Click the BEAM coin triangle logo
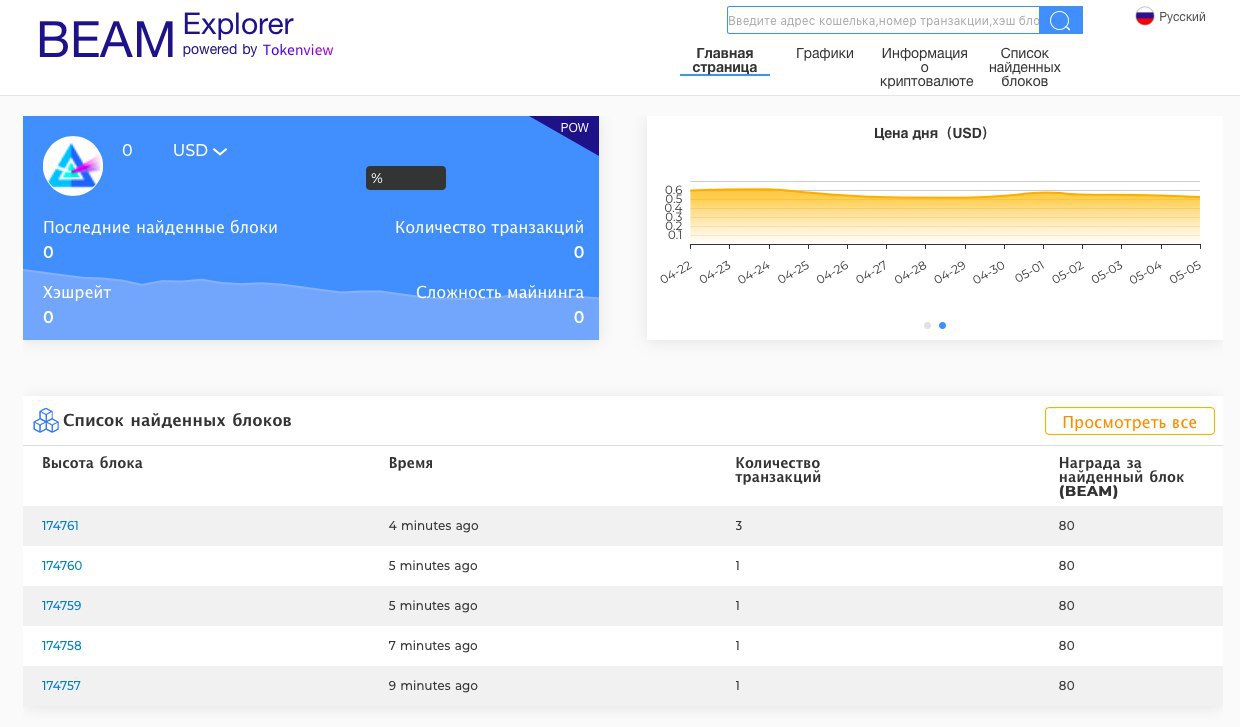The image size is (1240, 727). [73, 165]
